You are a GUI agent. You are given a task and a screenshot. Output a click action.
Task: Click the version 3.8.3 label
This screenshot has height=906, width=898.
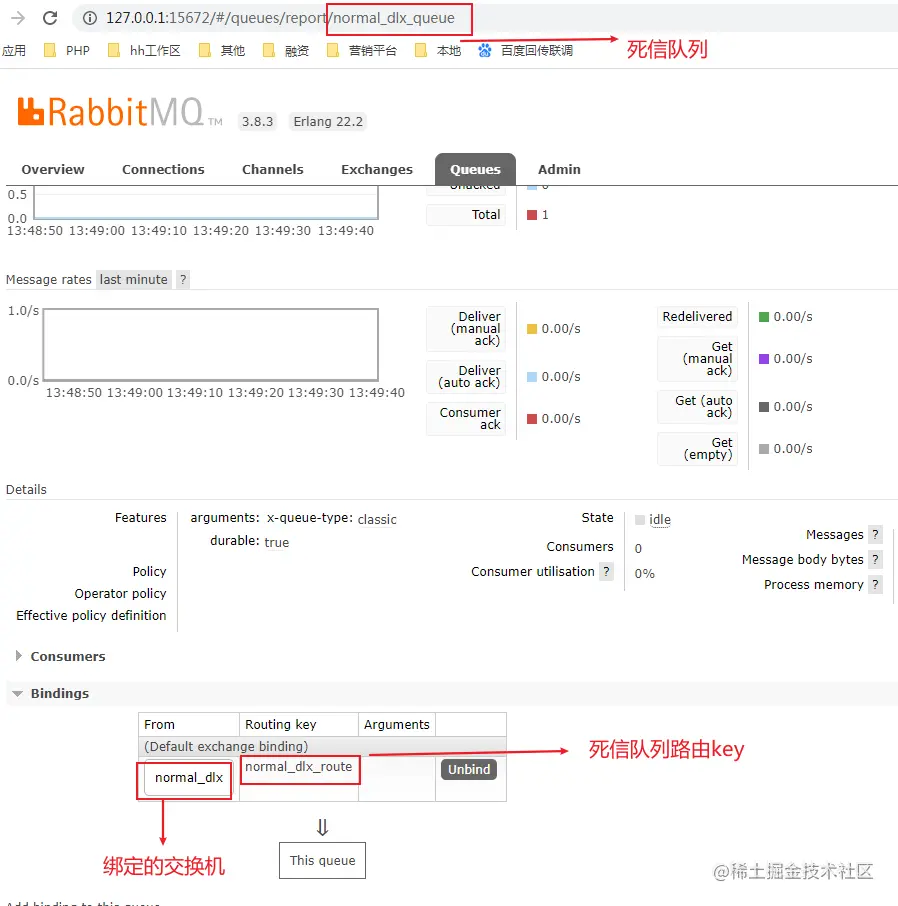click(257, 121)
